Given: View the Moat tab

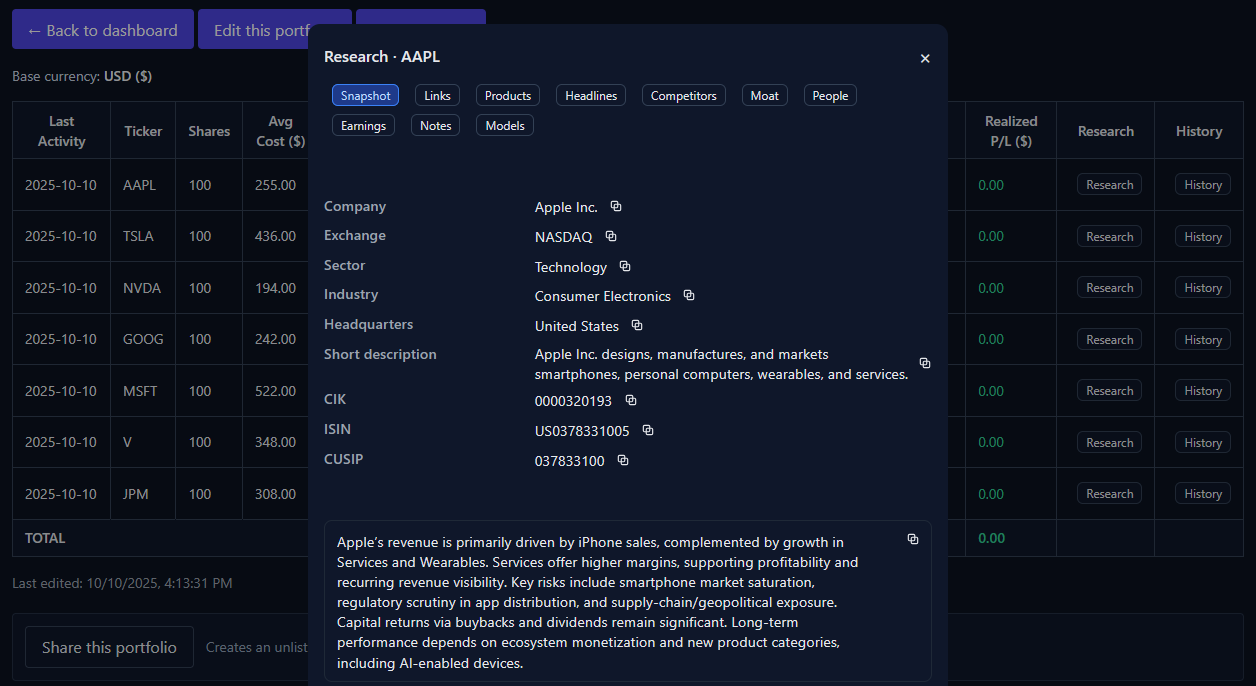Looking at the screenshot, I should pyautogui.click(x=764, y=95).
